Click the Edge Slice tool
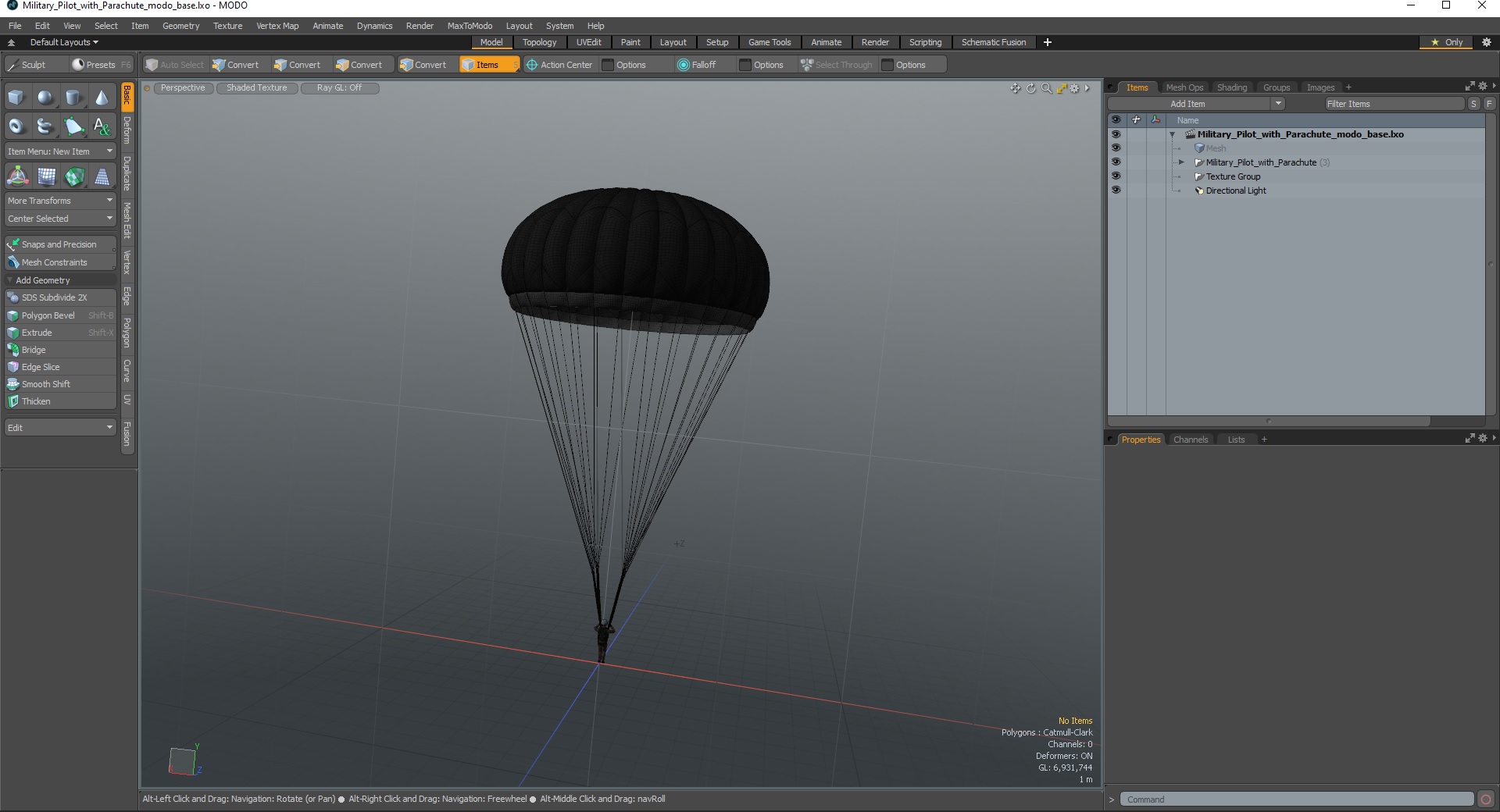This screenshot has width=1500, height=812. coord(60,367)
